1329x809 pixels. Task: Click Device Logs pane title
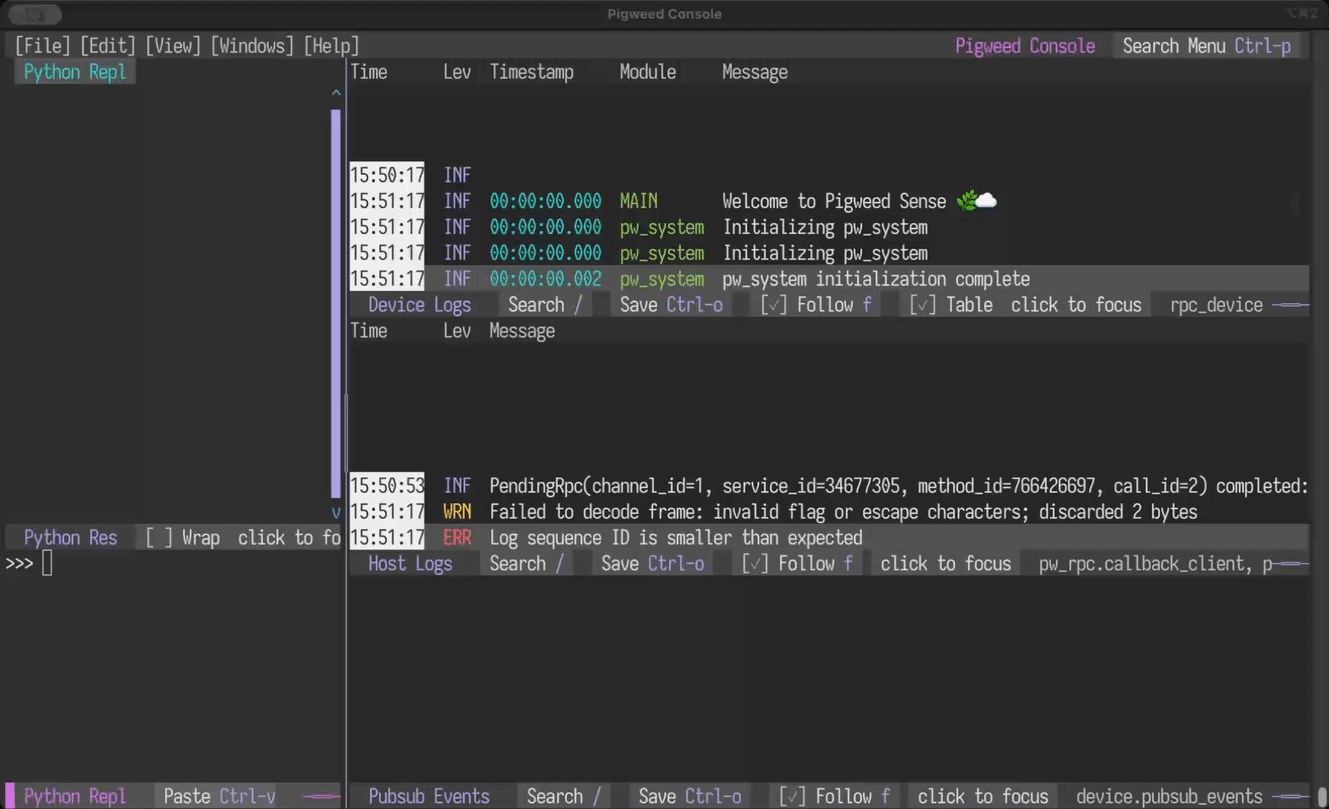point(419,305)
